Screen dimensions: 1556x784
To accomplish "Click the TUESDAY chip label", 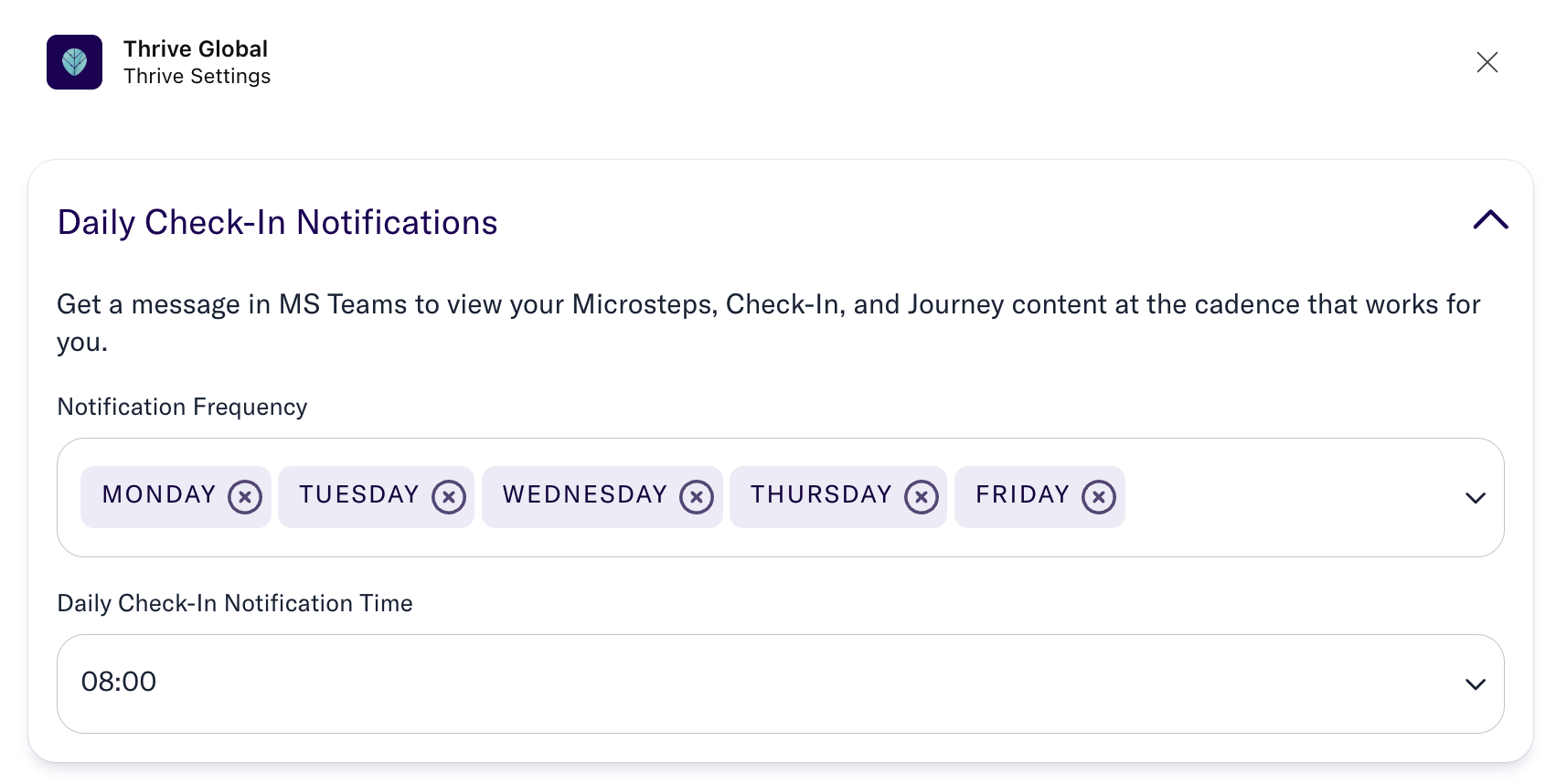I will [x=358, y=495].
